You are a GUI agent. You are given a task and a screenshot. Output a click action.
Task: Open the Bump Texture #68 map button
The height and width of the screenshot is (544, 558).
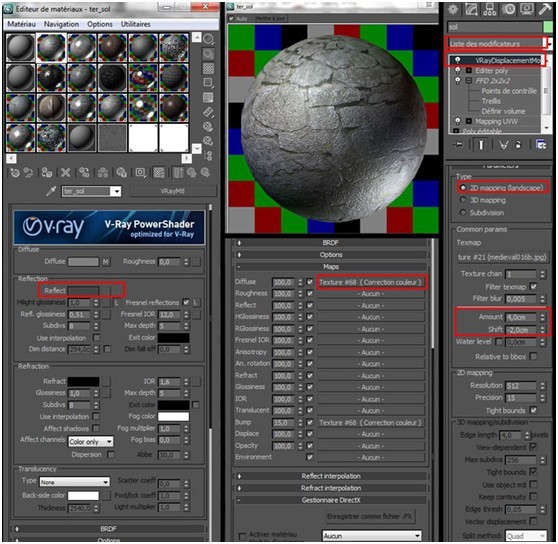click(371, 422)
